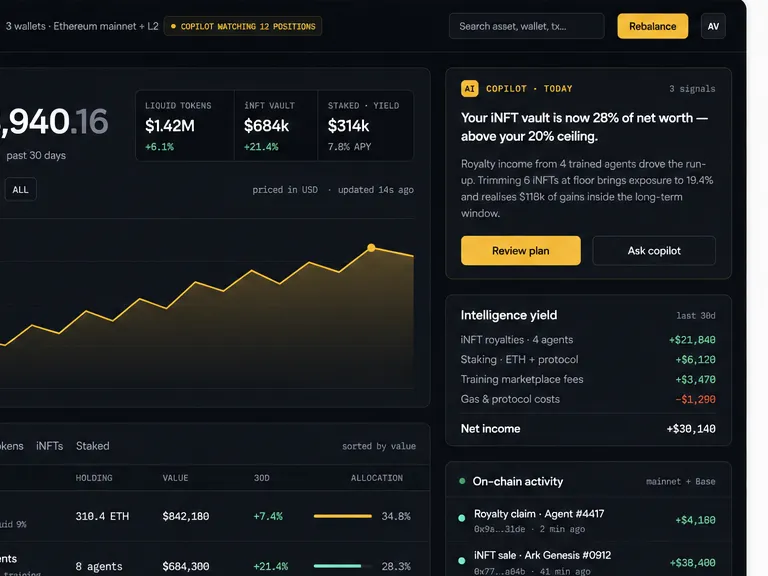768x576 pixels.
Task: Click the yellow 34.8% allocation bar
Action: tap(342, 516)
